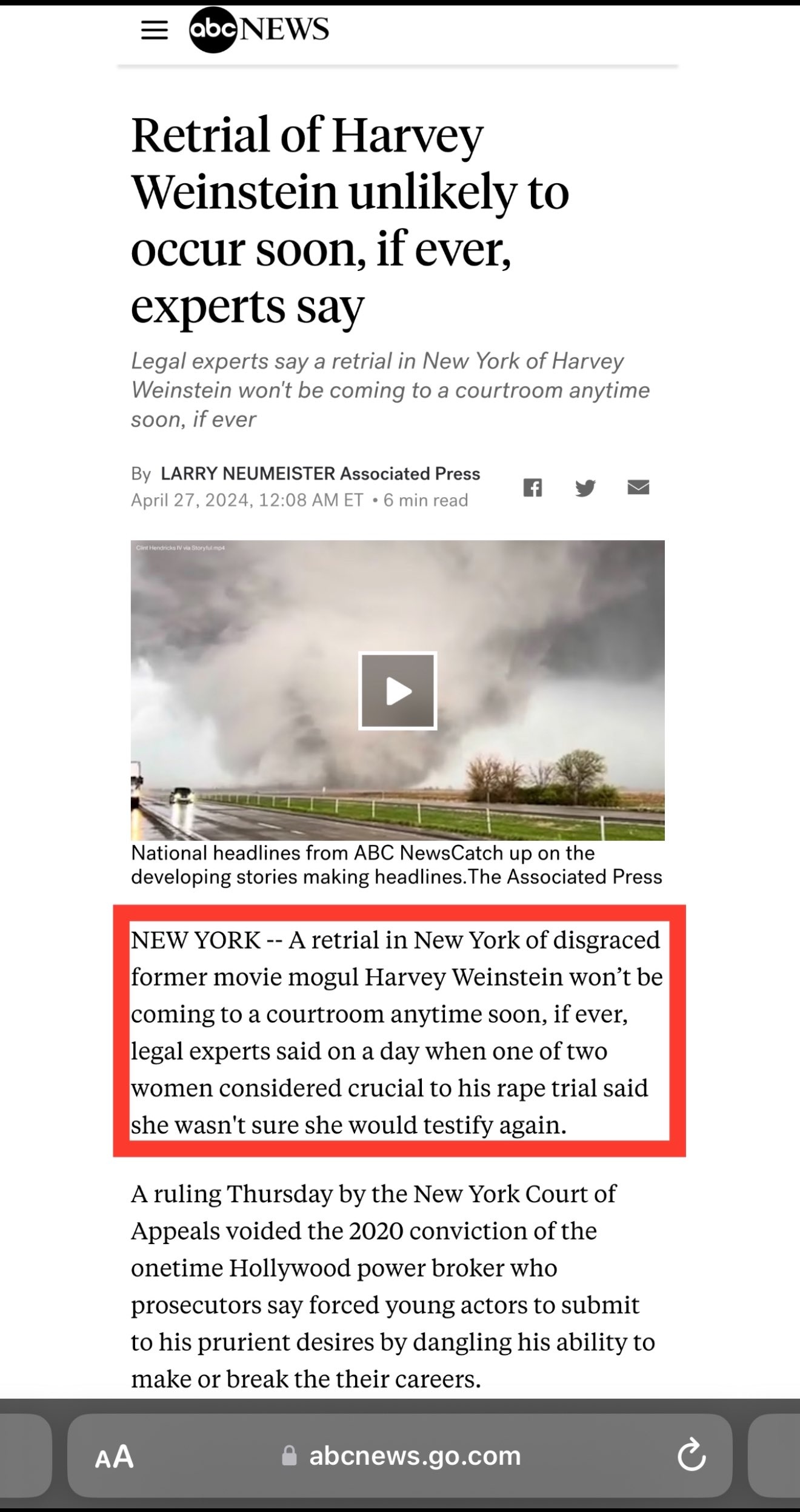Reload the page with refresh icon
Screen dimensions: 800x1512
pos(692,1456)
